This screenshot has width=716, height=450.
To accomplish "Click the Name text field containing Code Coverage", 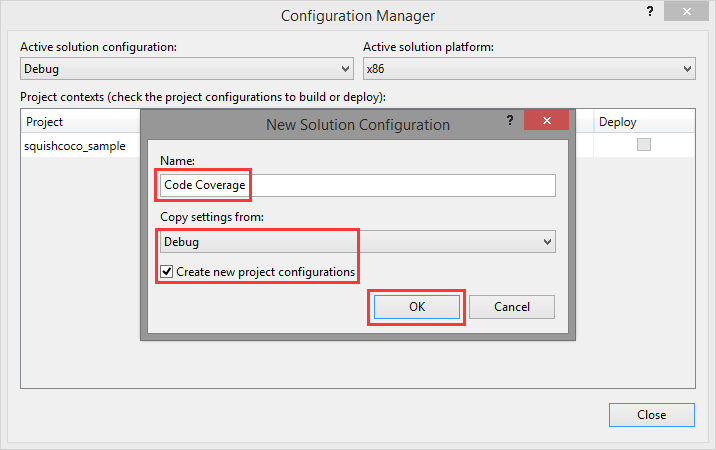I will [x=357, y=186].
